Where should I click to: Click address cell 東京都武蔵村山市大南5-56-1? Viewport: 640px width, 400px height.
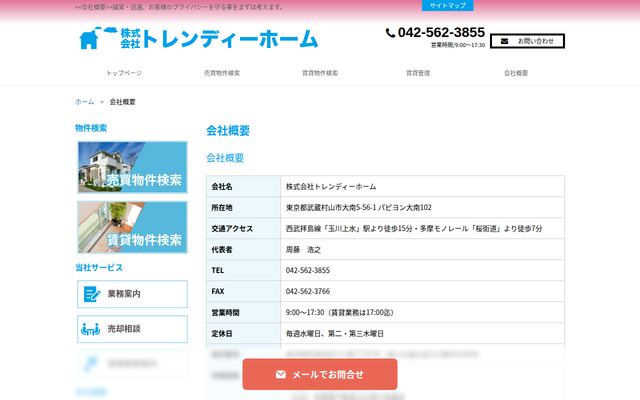click(x=359, y=207)
